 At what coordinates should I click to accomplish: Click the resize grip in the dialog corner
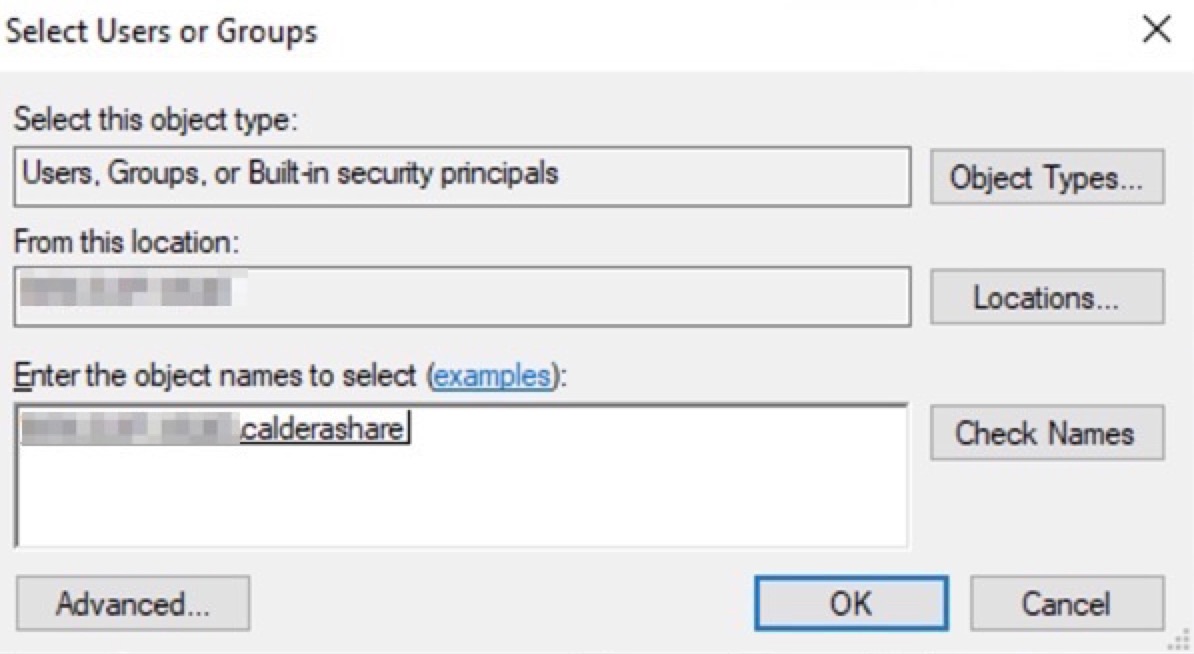(x=1182, y=642)
